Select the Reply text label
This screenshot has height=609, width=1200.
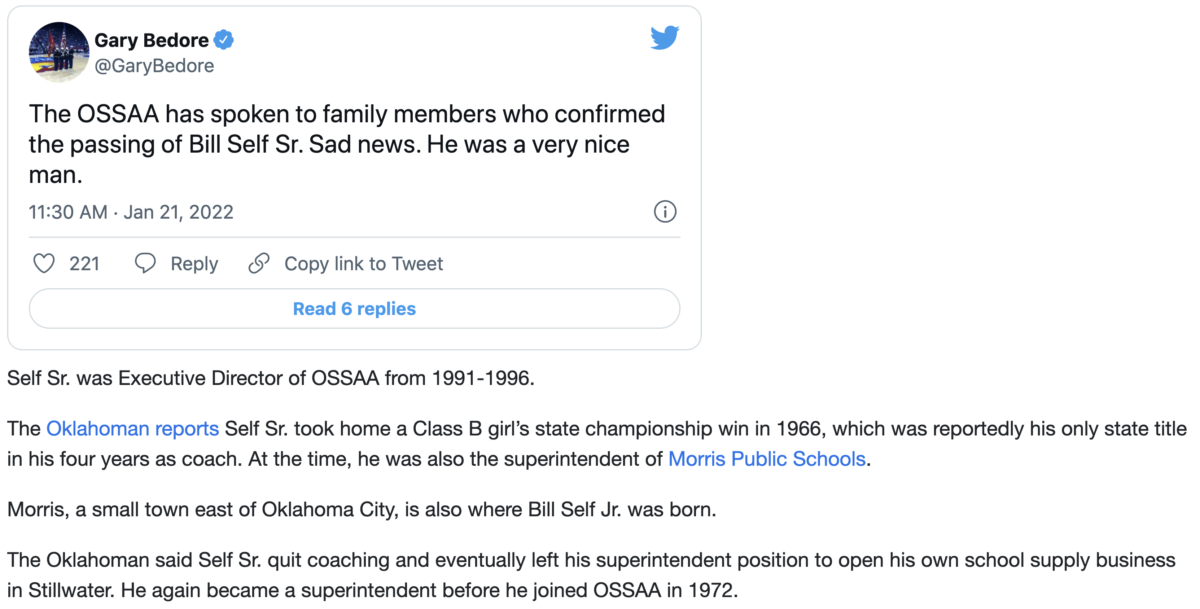tap(194, 264)
